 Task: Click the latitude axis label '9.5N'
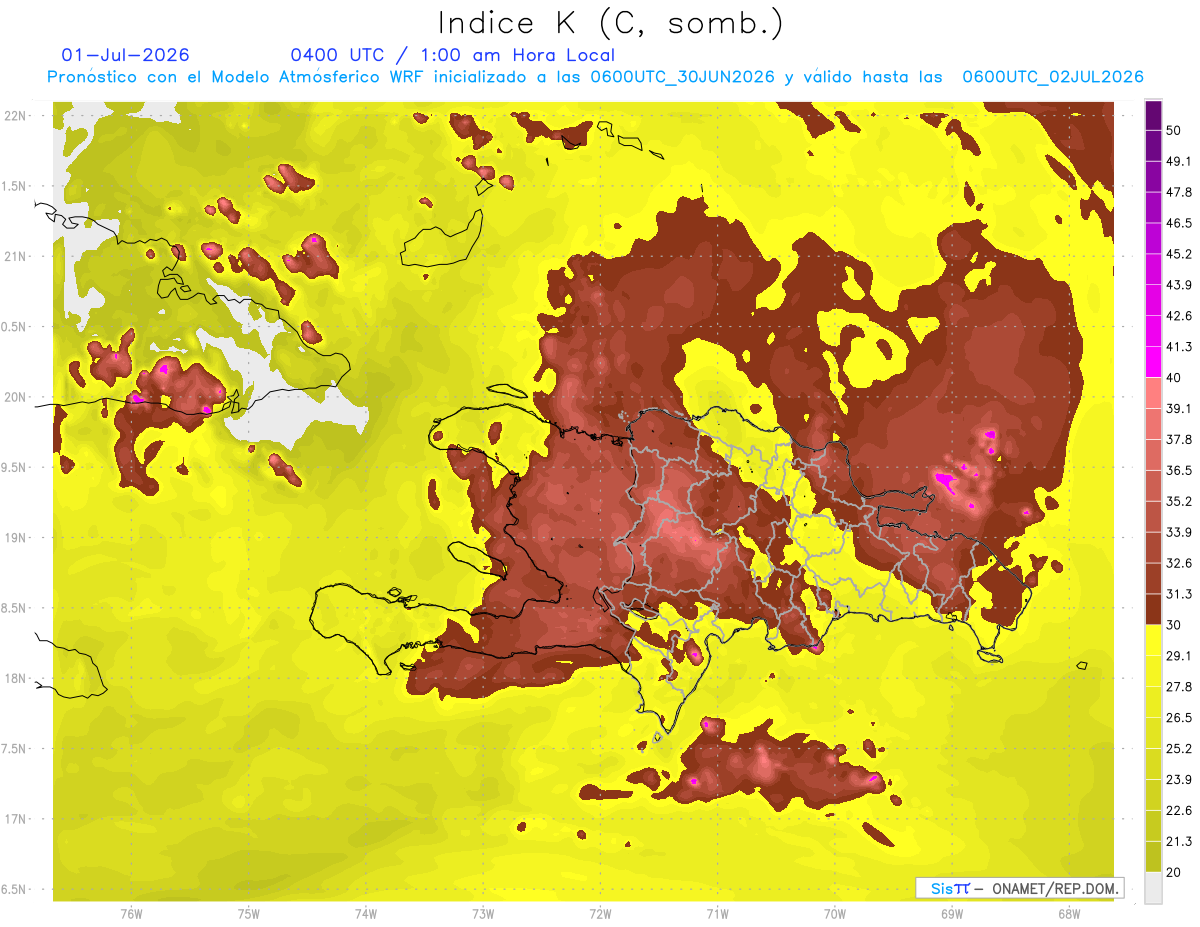click(15, 467)
